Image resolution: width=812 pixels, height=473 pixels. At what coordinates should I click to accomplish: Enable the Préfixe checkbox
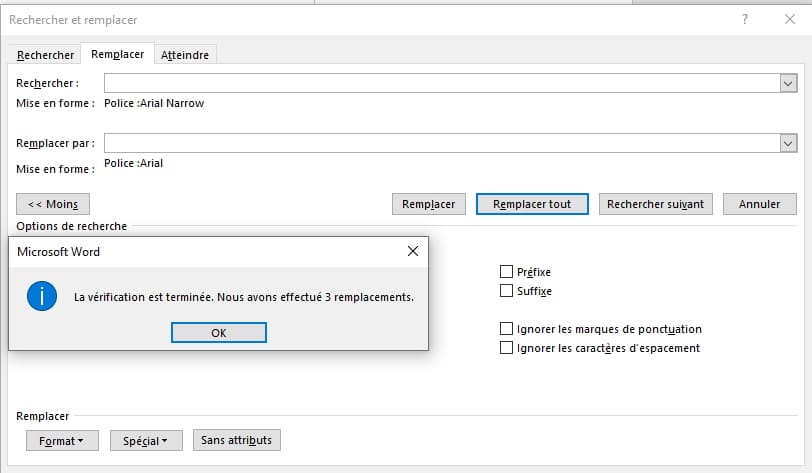(507, 272)
